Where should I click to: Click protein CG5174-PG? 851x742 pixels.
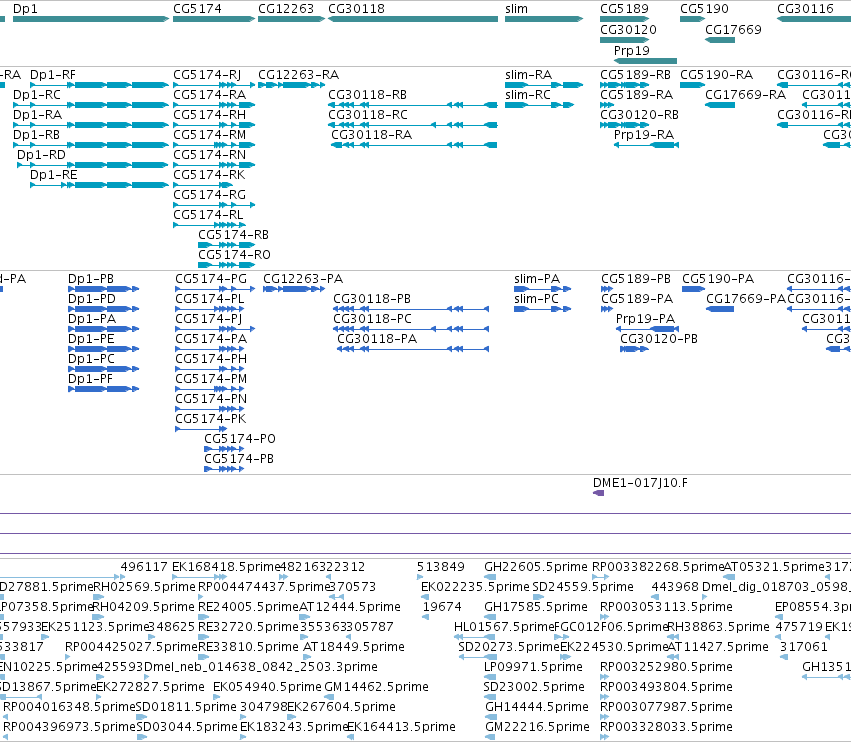tap(211, 278)
